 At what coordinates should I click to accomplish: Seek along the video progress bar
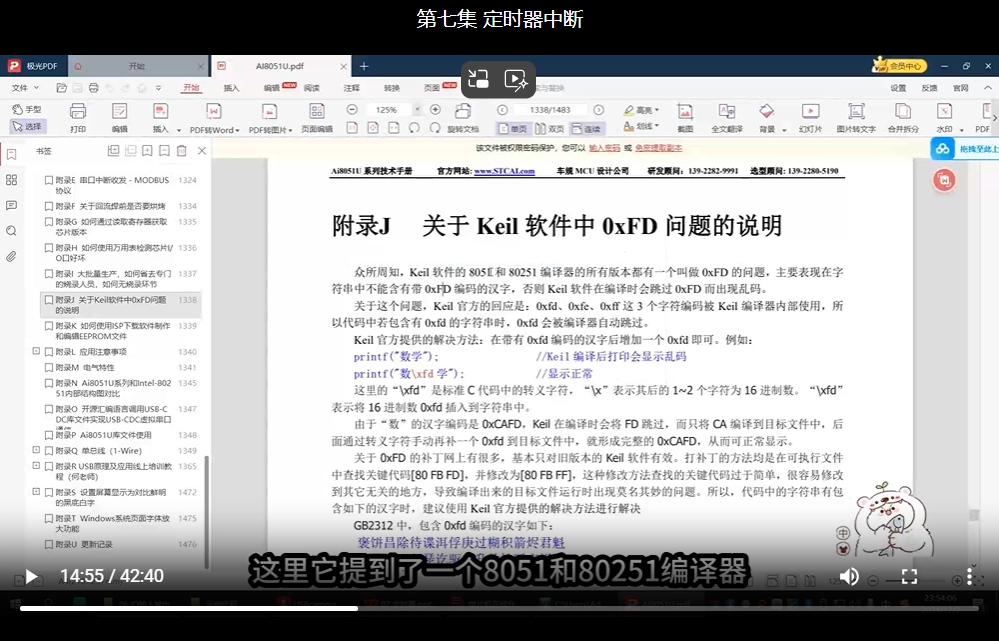tap(499, 609)
